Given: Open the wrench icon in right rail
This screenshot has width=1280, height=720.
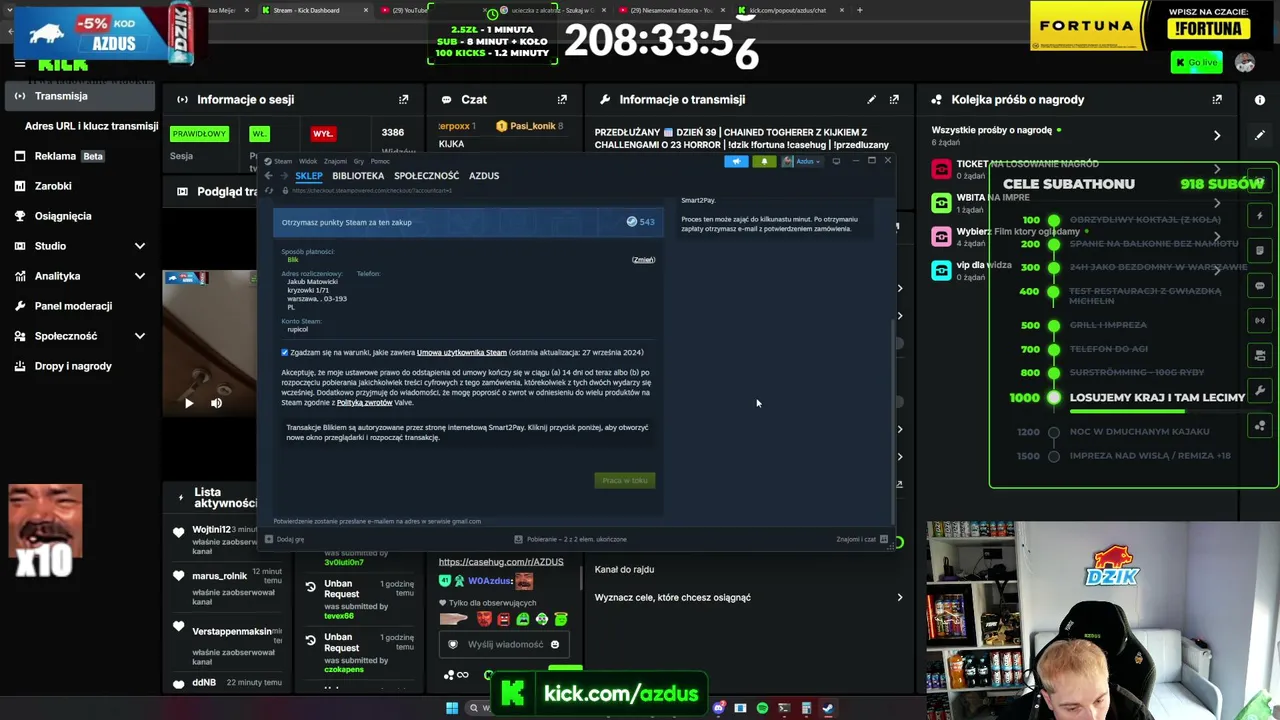Looking at the screenshot, I should click(x=1260, y=390).
